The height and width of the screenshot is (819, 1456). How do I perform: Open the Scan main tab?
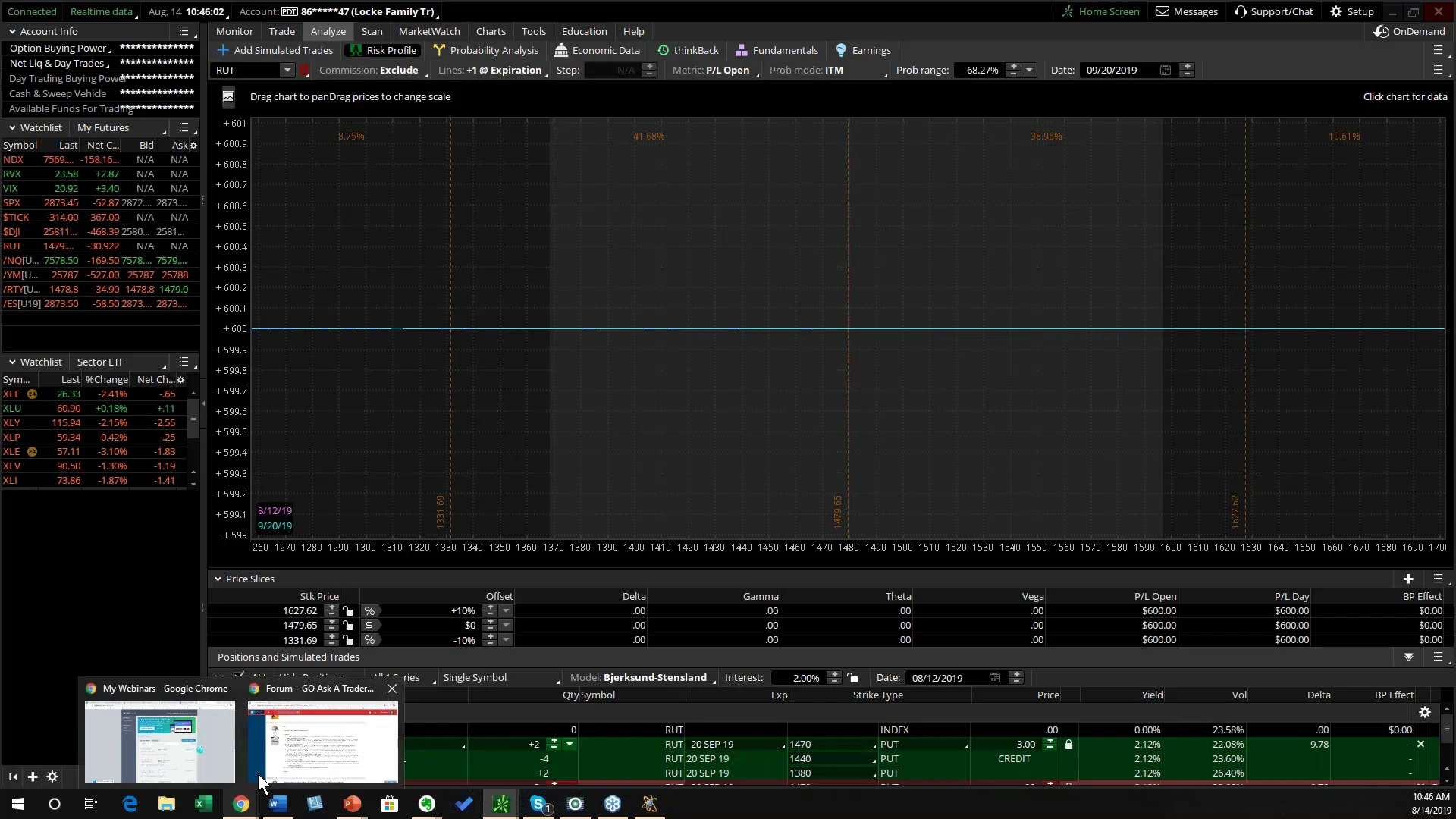tap(372, 31)
